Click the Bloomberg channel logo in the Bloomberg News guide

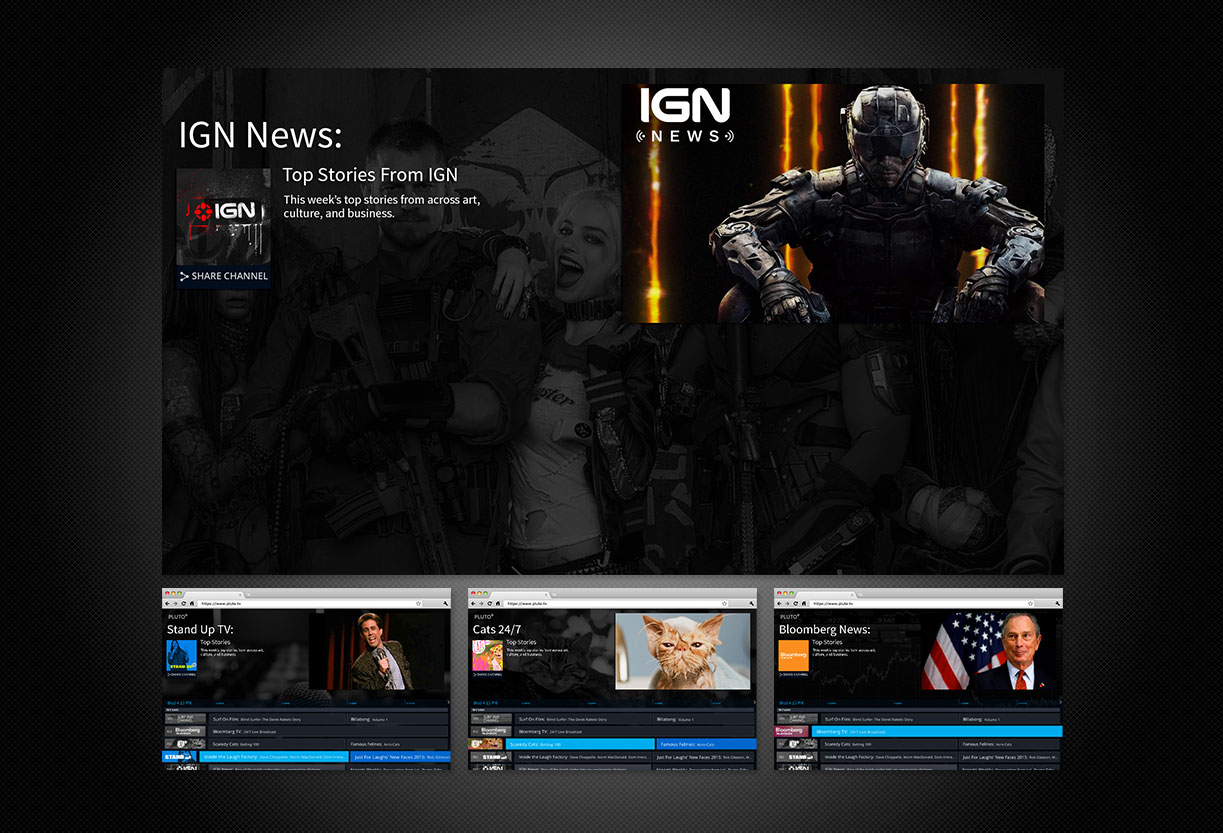click(792, 731)
